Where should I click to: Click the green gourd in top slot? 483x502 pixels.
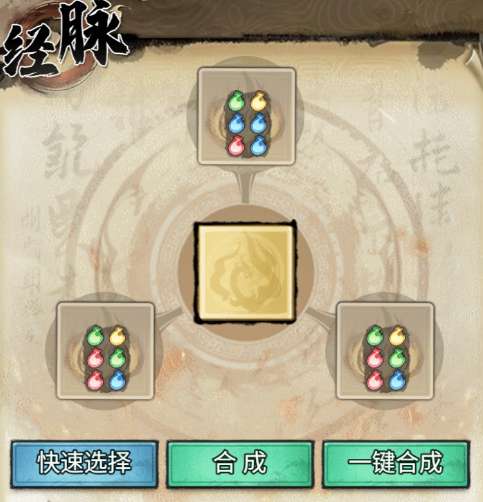coord(236,101)
